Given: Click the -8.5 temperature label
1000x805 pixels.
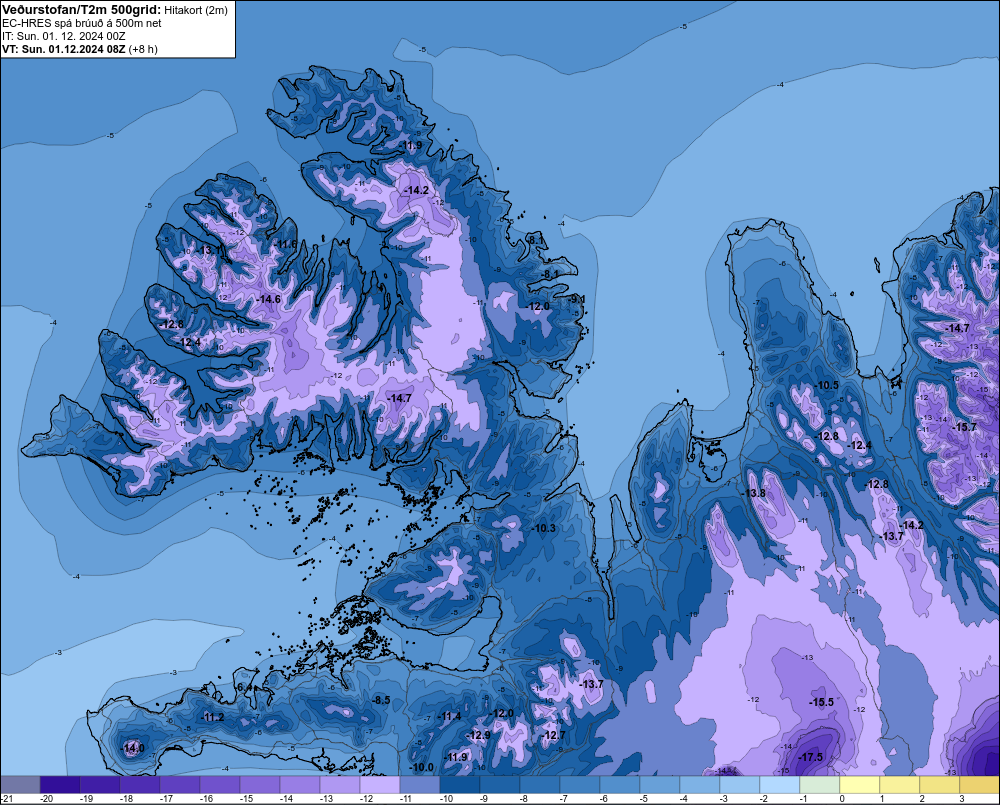Looking at the screenshot, I should click(x=381, y=700).
